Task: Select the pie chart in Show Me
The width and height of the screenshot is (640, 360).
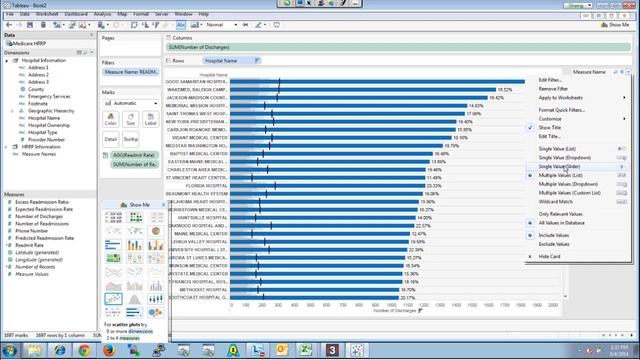Action: coord(156,231)
